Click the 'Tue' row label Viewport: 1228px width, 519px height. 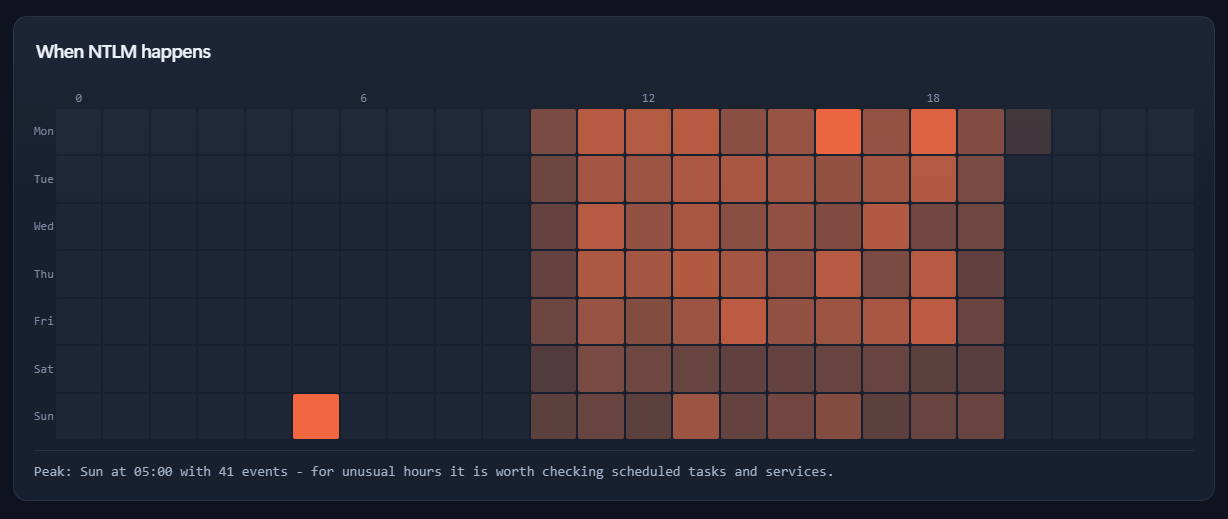pos(44,179)
